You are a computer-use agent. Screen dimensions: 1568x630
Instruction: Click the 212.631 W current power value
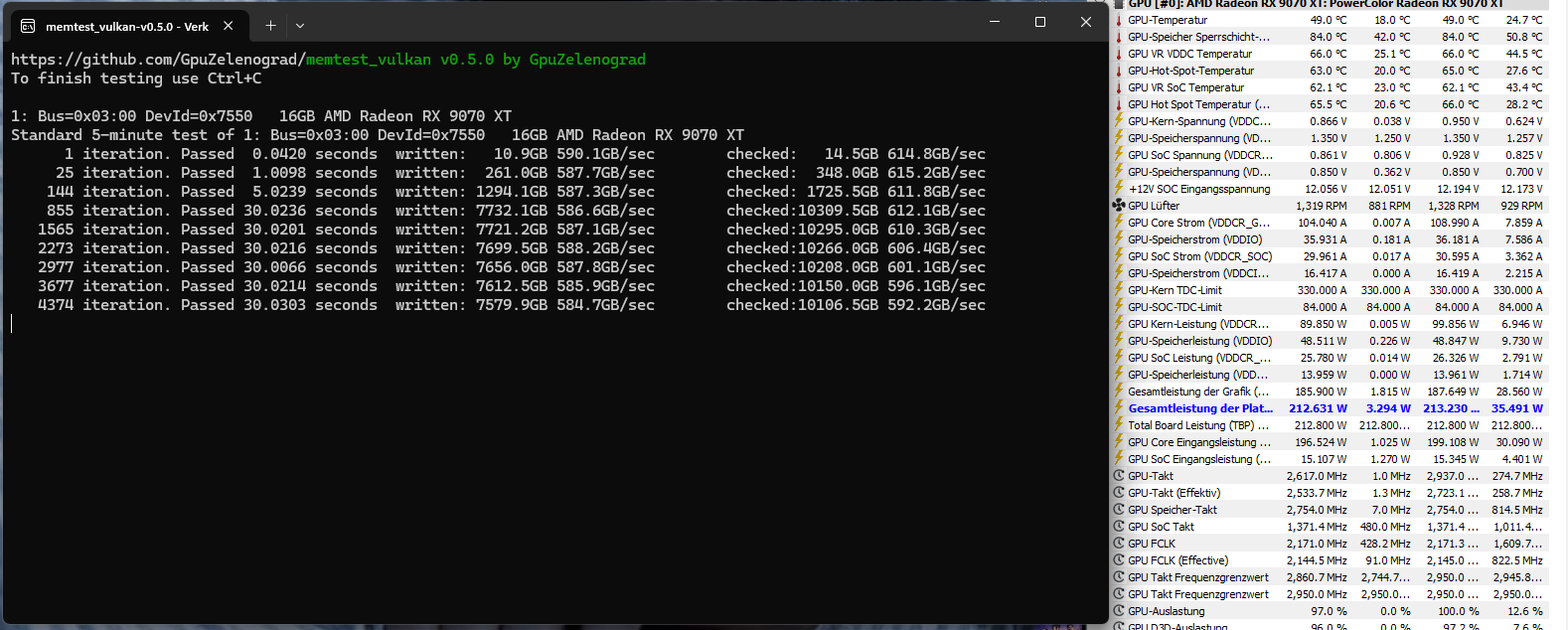pyautogui.click(x=1319, y=408)
